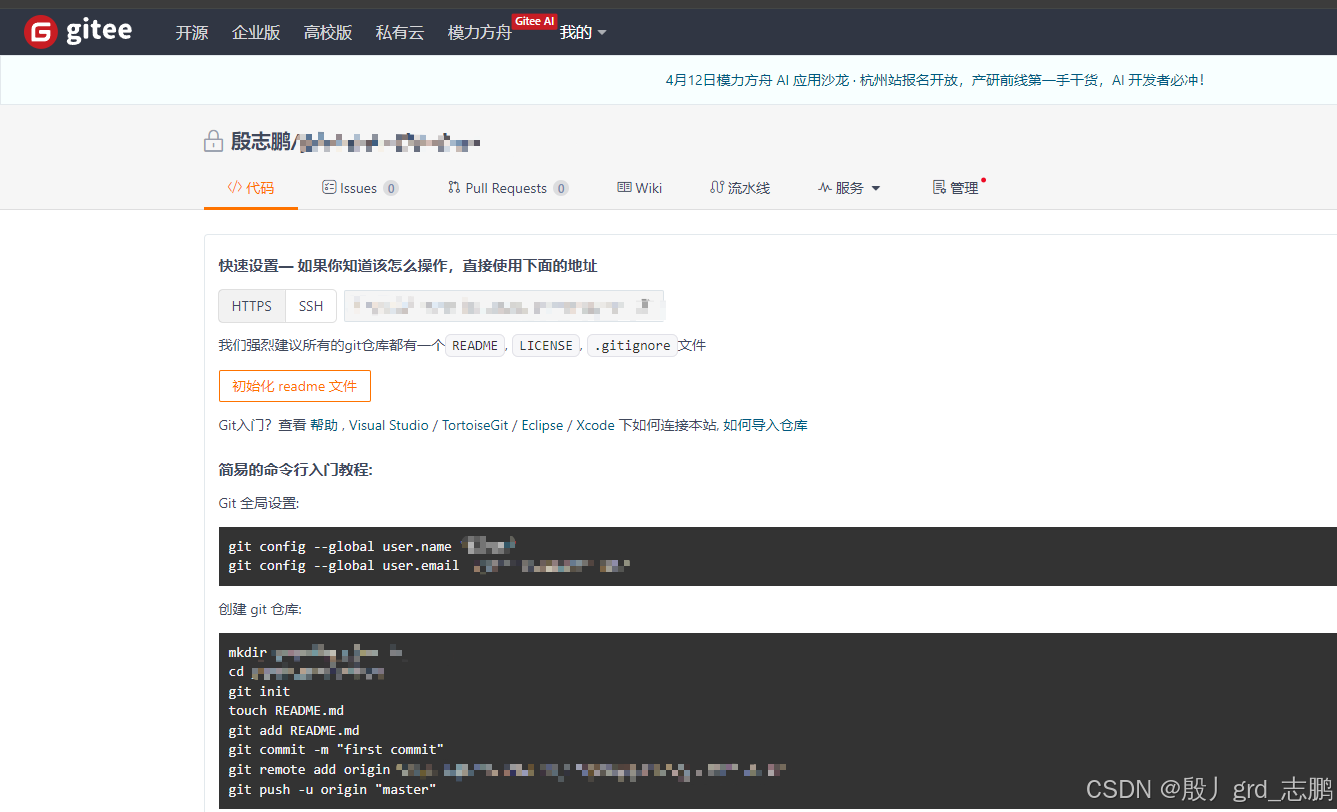Open the 企业版 navigation item

tap(256, 33)
